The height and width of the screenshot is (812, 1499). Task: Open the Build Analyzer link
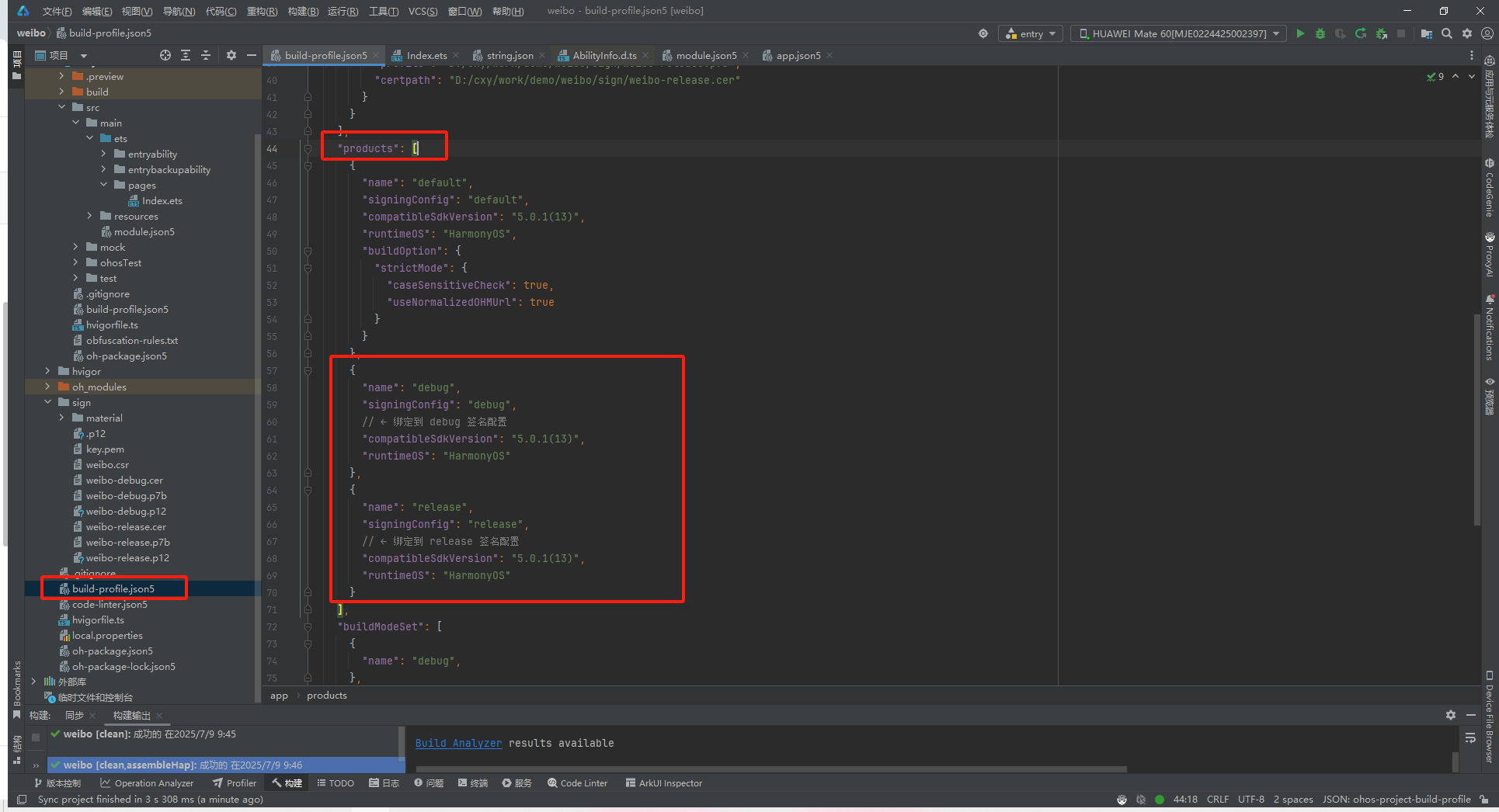coord(458,743)
